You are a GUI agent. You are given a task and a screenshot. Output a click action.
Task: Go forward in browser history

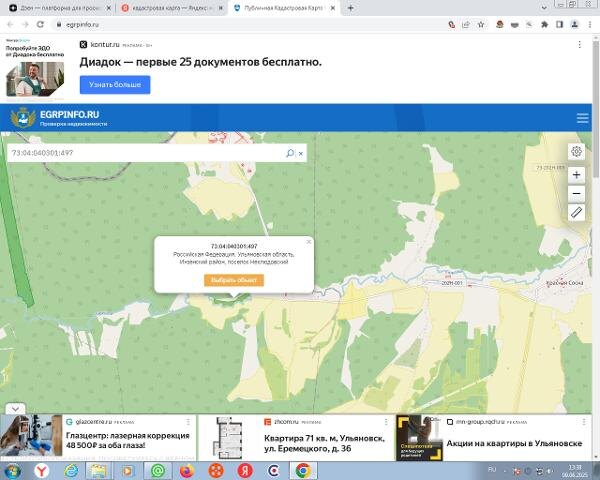coord(25,24)
